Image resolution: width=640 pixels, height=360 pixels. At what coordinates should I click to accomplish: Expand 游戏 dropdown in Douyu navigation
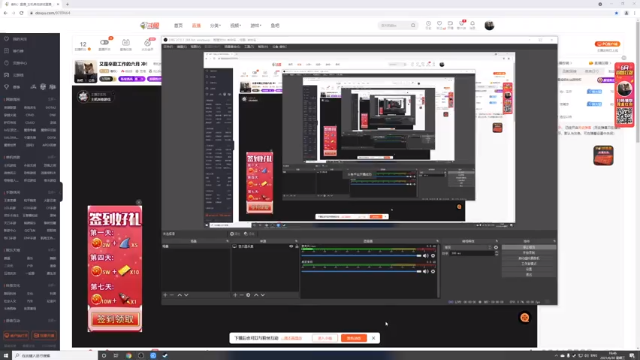(x=256, y=25)
